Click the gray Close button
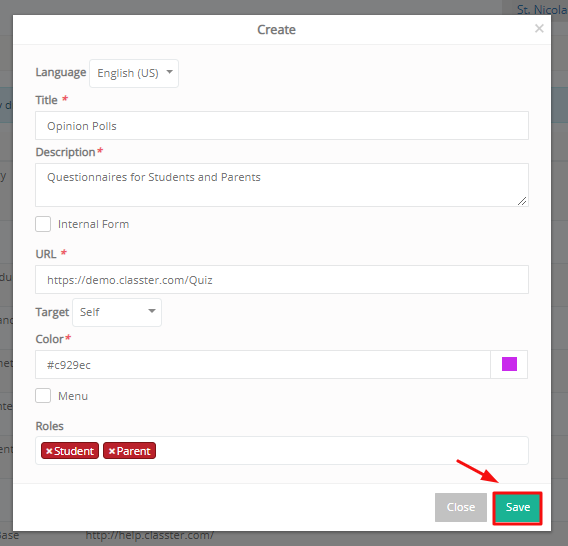Viewport: 568px width, 546px height. click(460, 507)
